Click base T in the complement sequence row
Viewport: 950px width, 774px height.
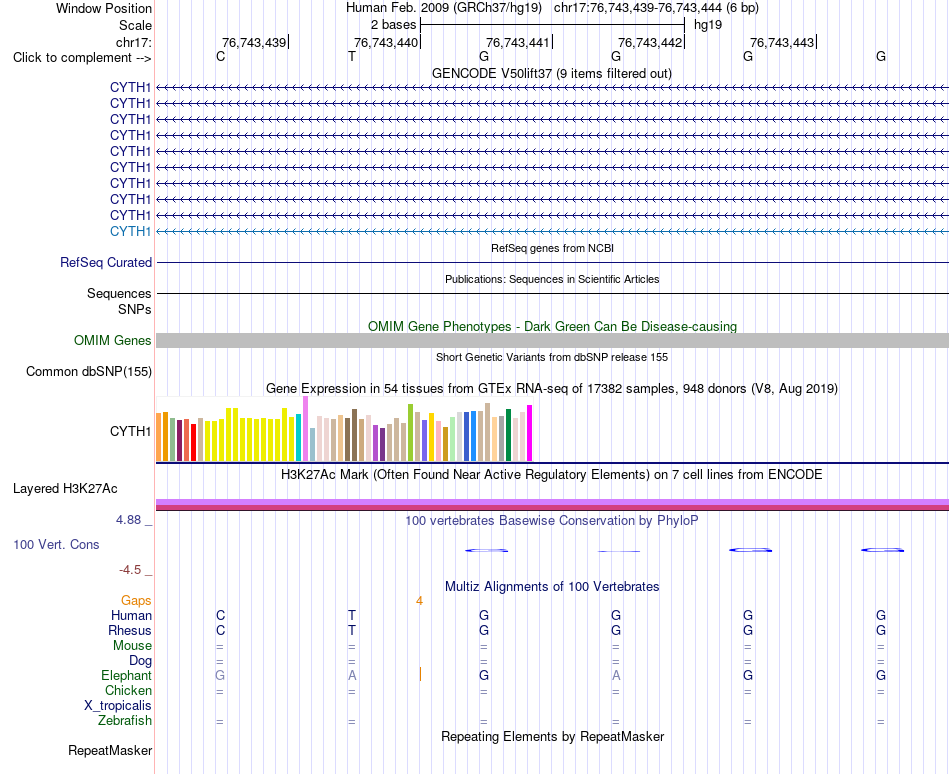pyautogui.click(x=351, y=56)
